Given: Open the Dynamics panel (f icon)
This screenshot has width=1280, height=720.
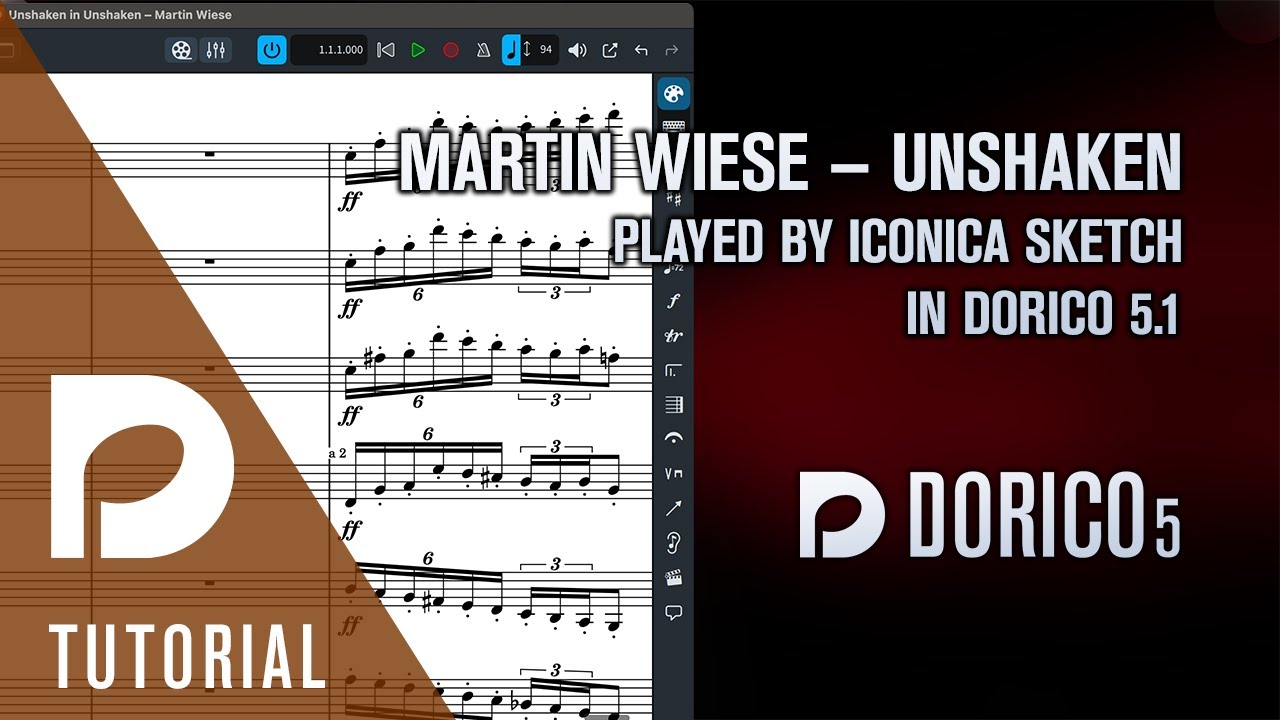Looking at the screenshot, I should 674,301.
